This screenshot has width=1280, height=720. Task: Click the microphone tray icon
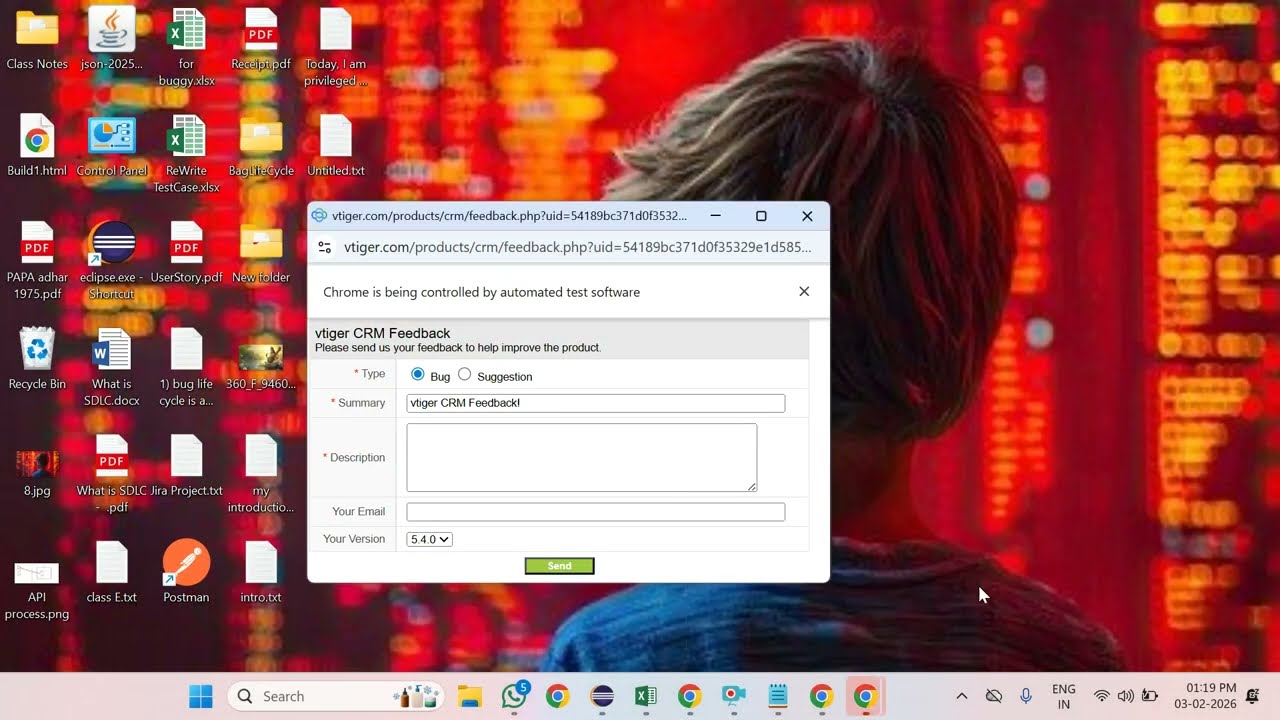(1026, 696)
